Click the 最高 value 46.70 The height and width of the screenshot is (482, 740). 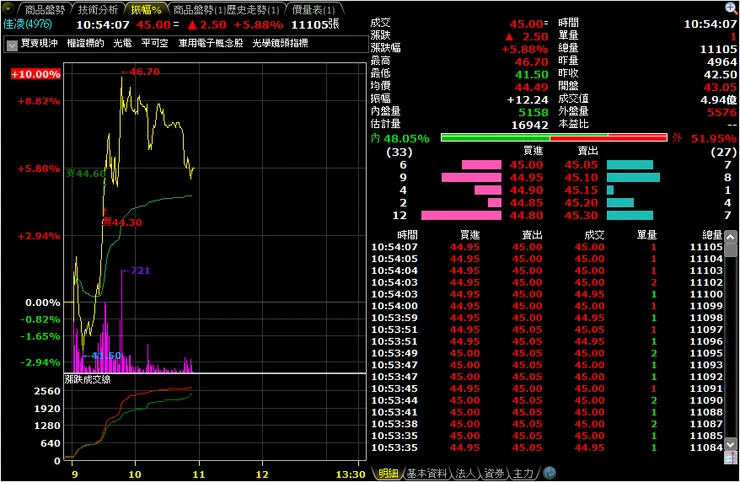531,62
